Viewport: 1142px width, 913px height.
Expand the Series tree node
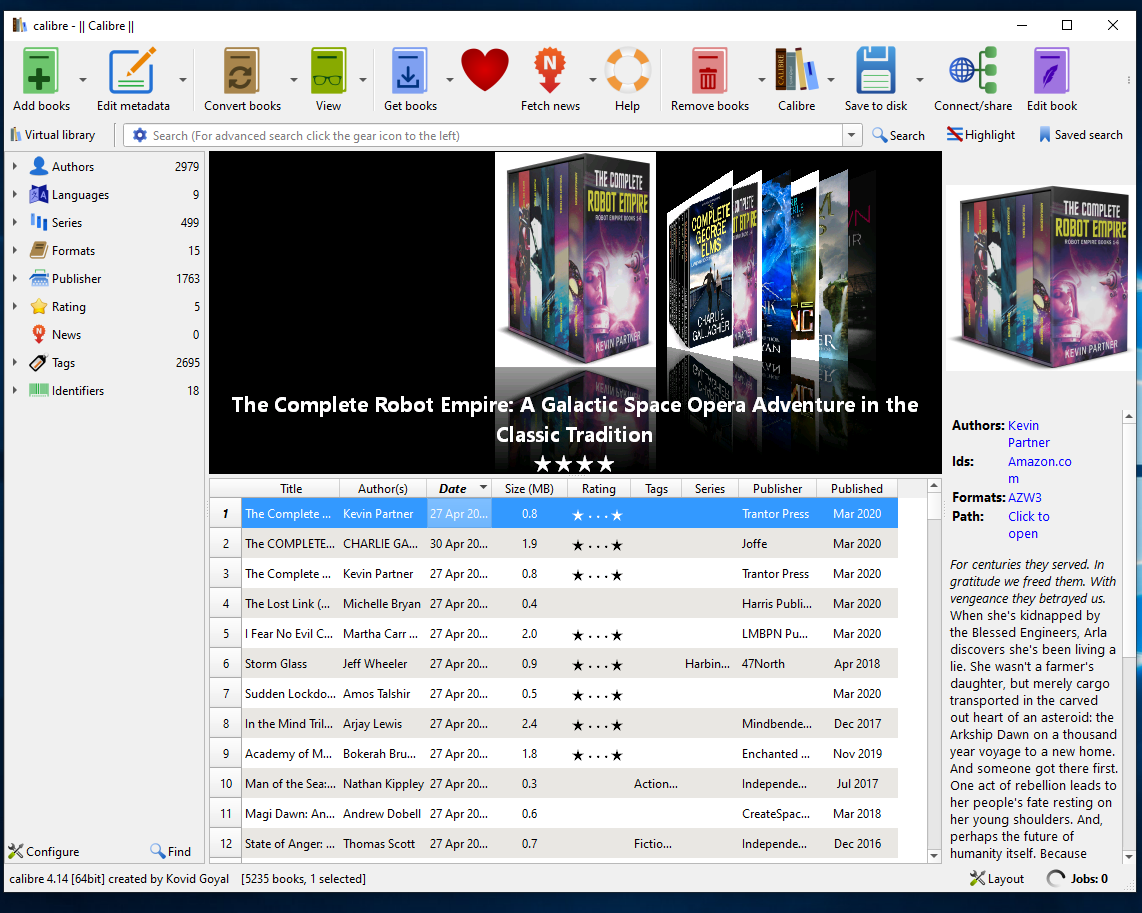coord(15,223)
